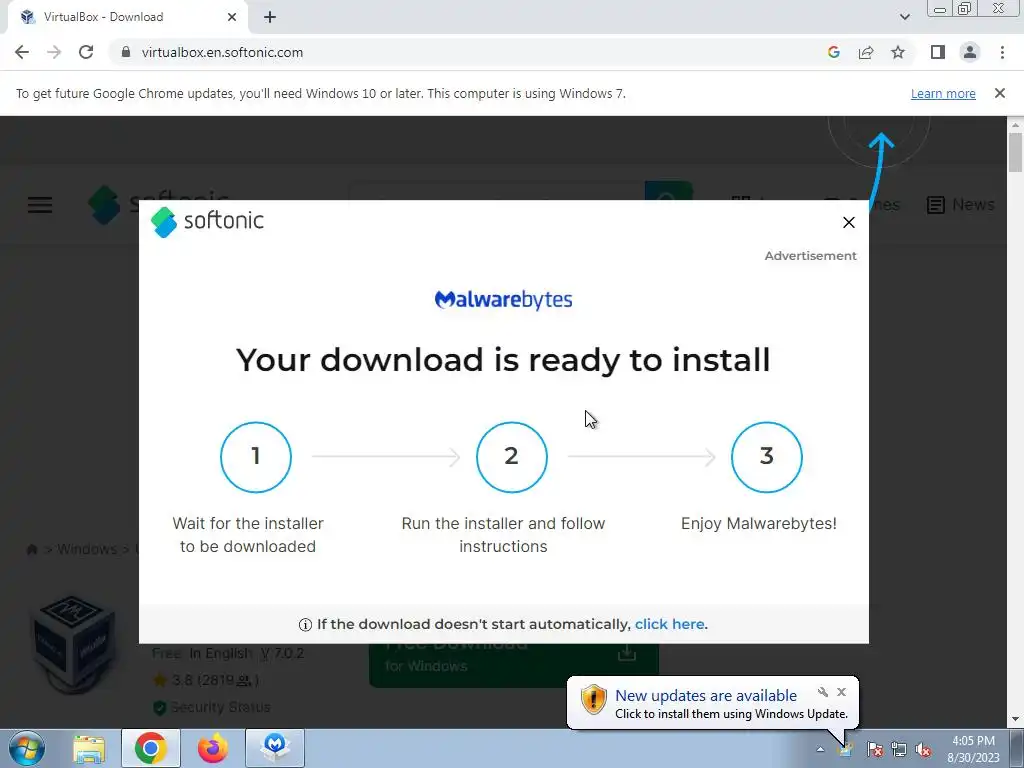
Task: Click the Softonic logo in popup
Action: pyautogui.click(x=207, y=221)
